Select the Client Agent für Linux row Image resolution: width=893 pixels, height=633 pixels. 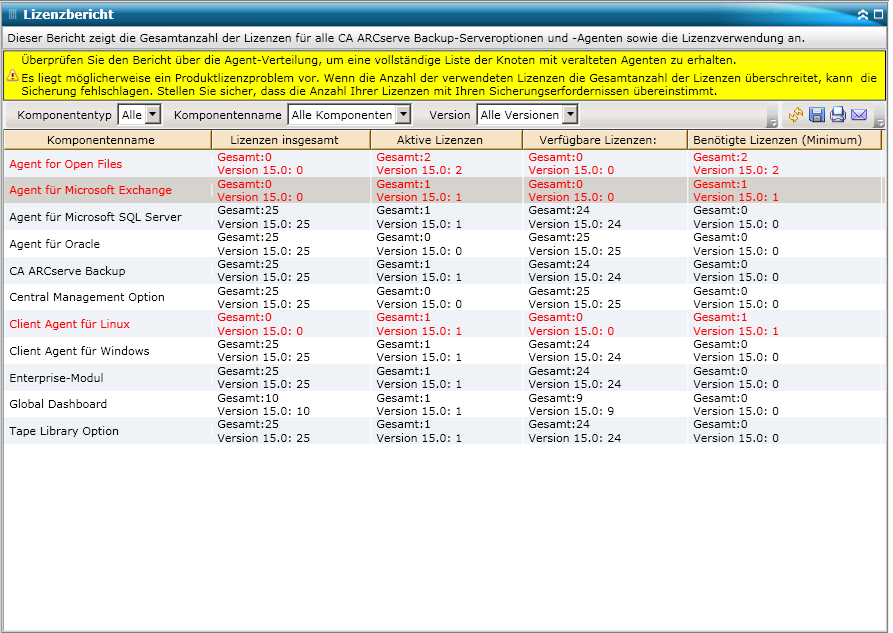click(443, 324)
